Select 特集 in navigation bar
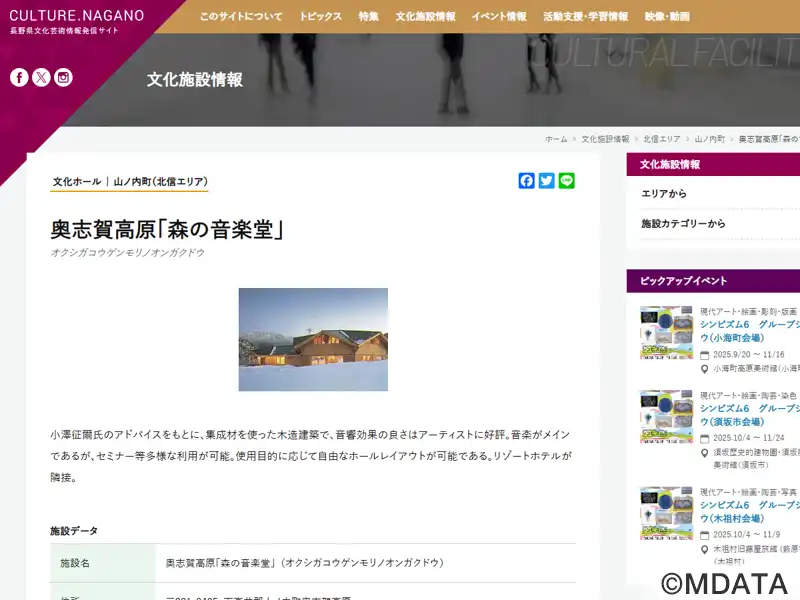 pos(368,17)
